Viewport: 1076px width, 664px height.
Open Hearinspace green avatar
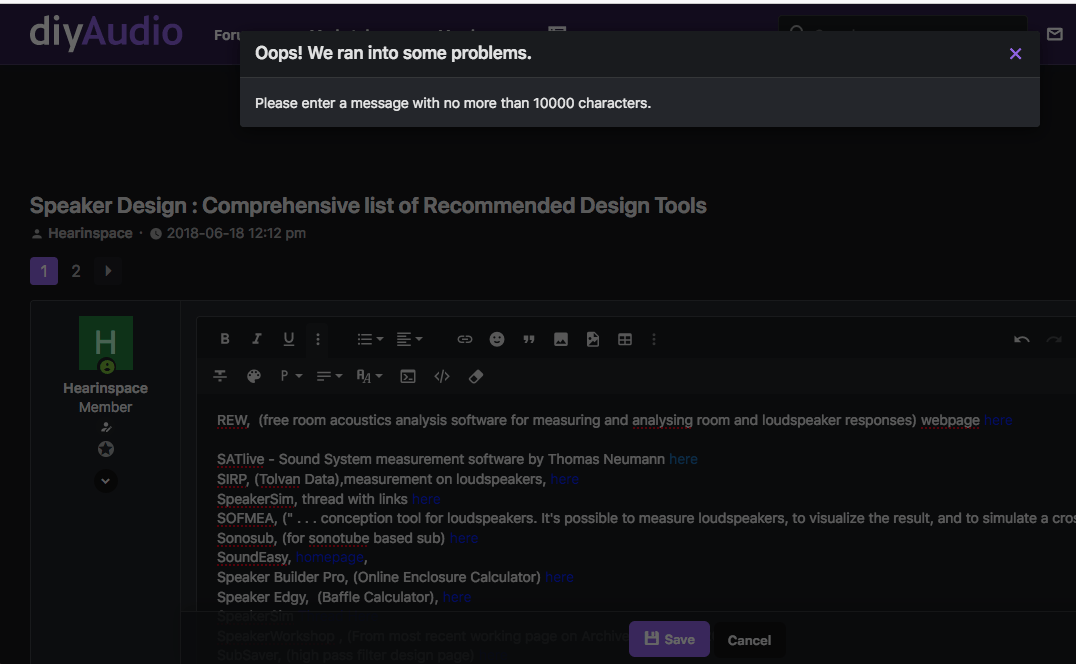[106, 343]
